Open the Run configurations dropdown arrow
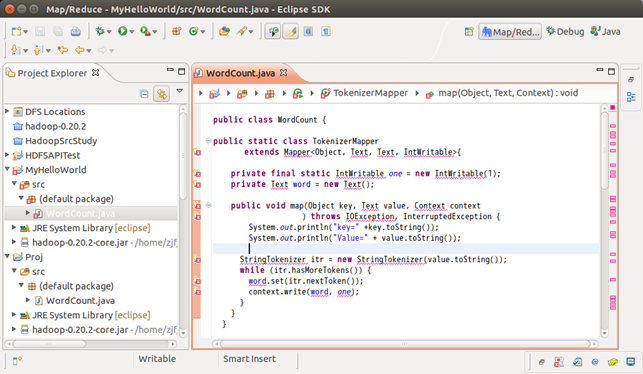This screenshot has height=374, width=643. coord(132,32)
